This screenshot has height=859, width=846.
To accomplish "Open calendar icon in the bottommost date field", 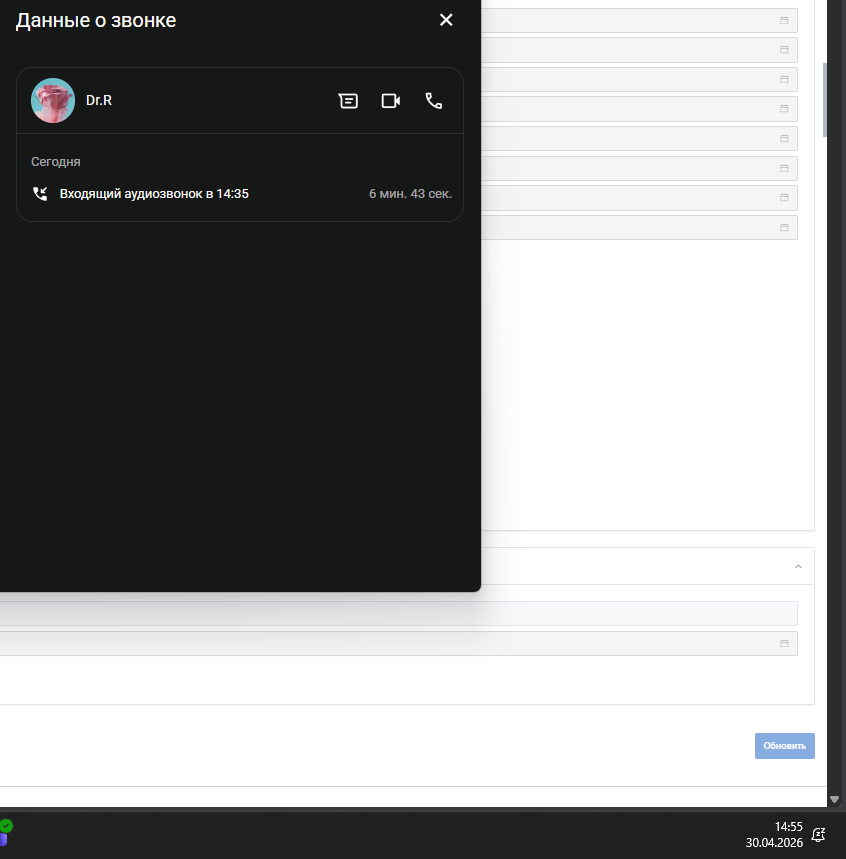I will [x=784, y=643].
